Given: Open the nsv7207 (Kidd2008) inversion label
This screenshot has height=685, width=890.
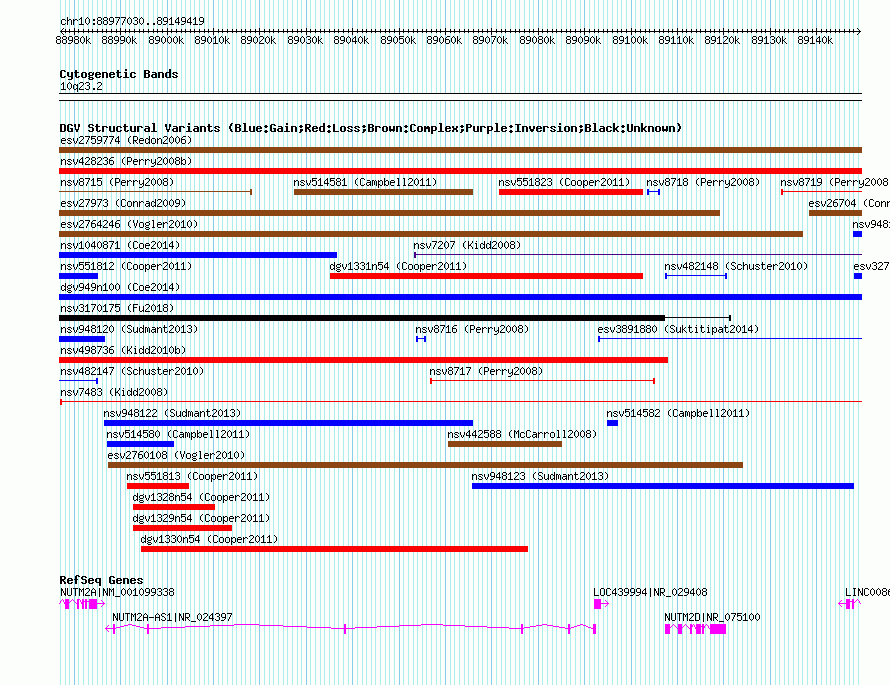Looking at the screenshot, I should click(467, 245).
